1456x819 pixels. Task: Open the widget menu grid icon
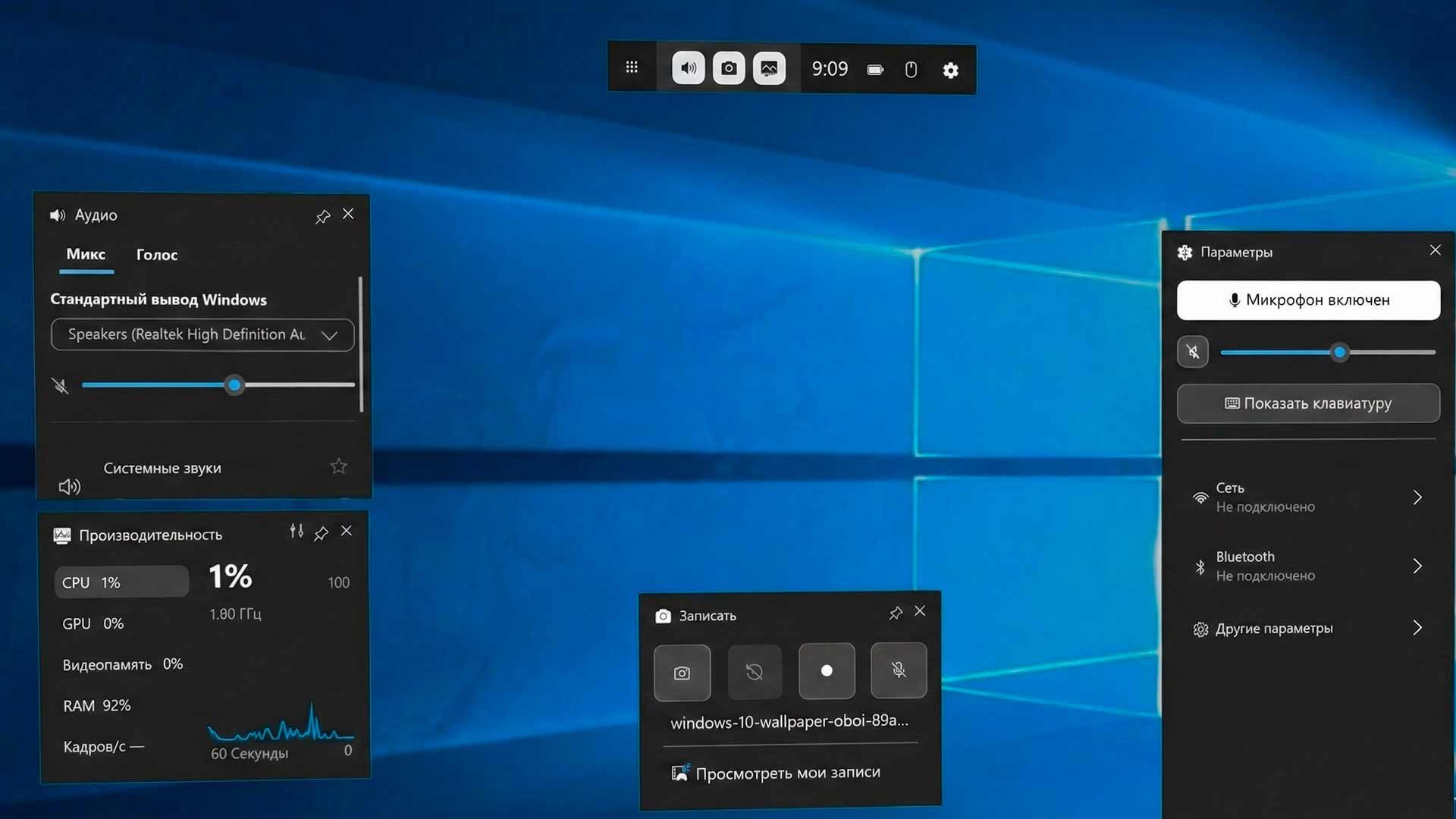tap(632, 67)
